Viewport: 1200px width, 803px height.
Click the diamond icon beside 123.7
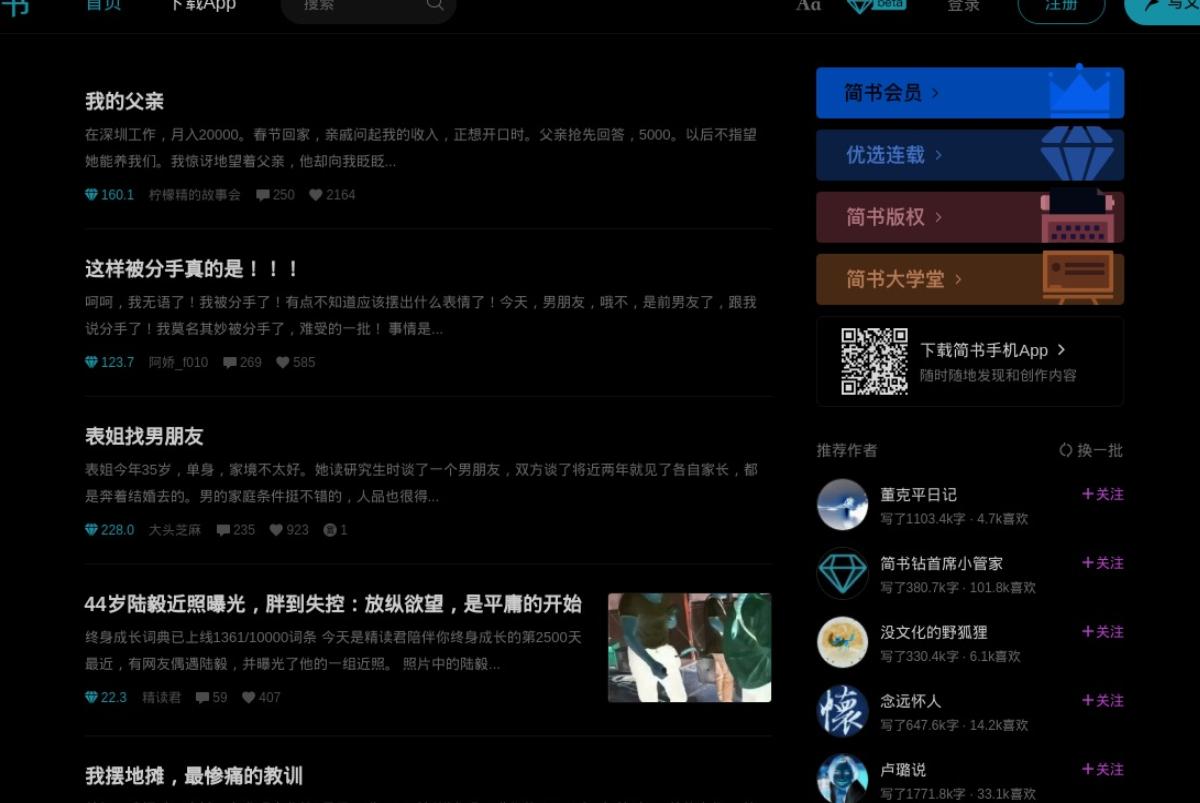point(91,362)
